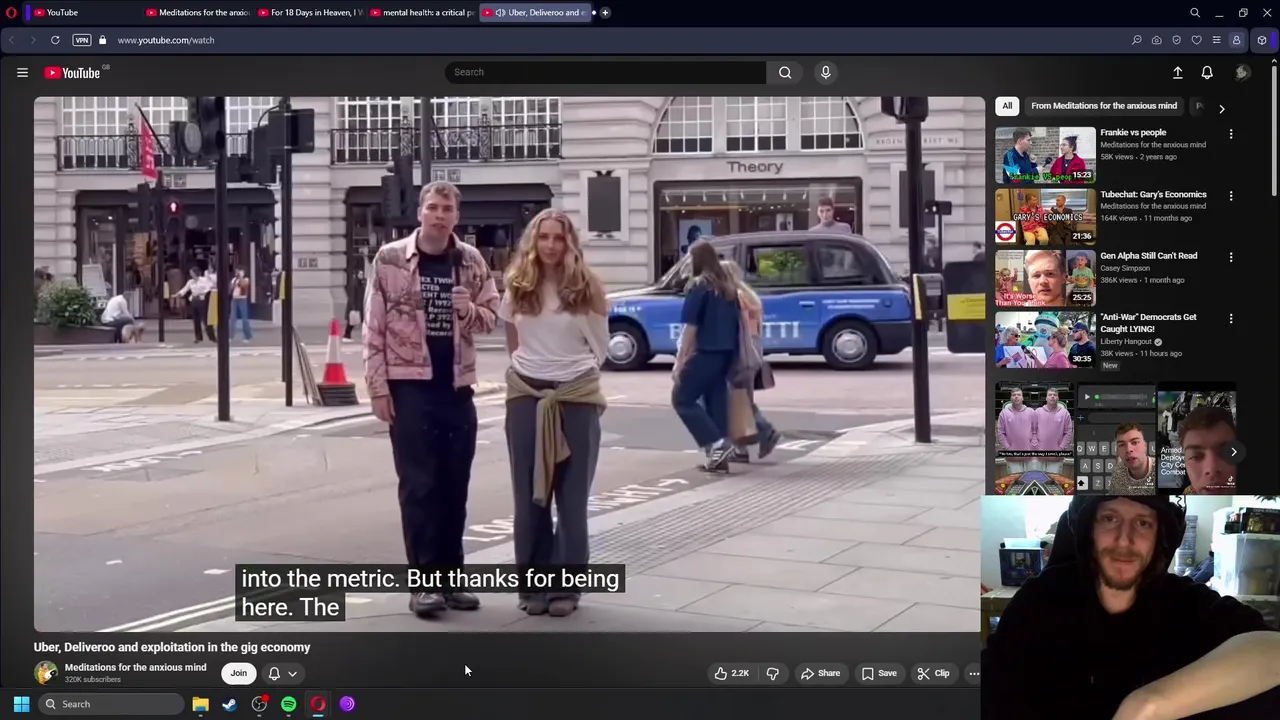Open YouTube notifications bell in header

[x=1207, y=72]
